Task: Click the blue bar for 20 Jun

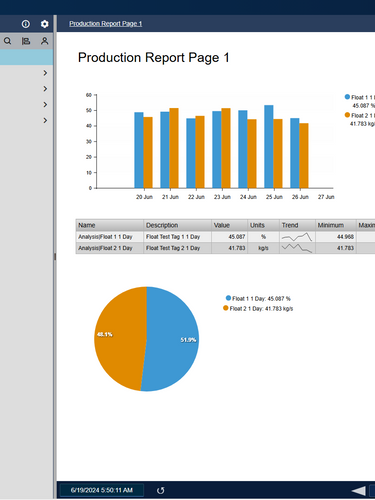Action: tap(139, 150)
